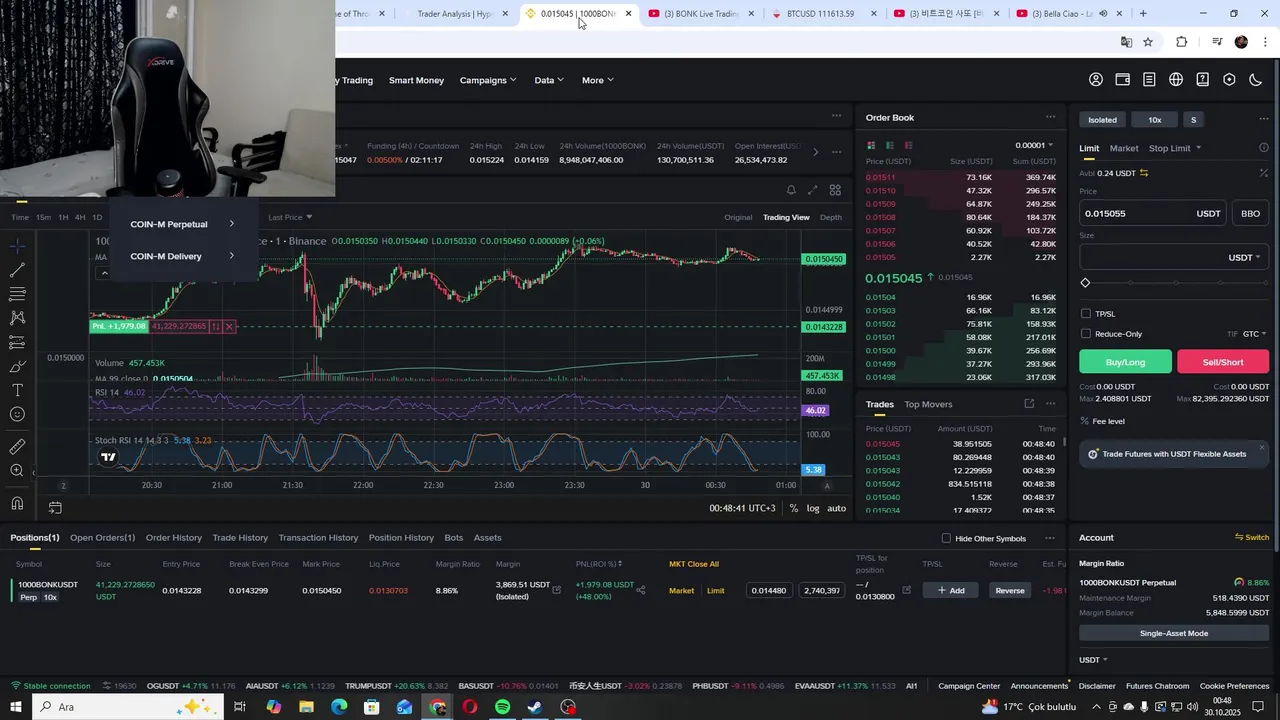Viewport: 1280px width, 720px height.
Task: Click the order size slider handle
Action: [x=1086, y=283]
